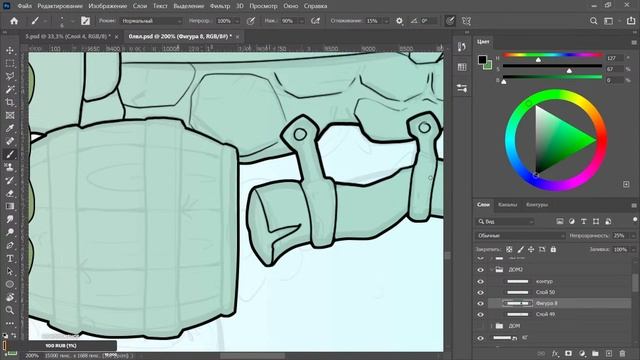This screenshot has height=360, width=640.
Task: Create a new layer plus icon
Action: [609, 353]
